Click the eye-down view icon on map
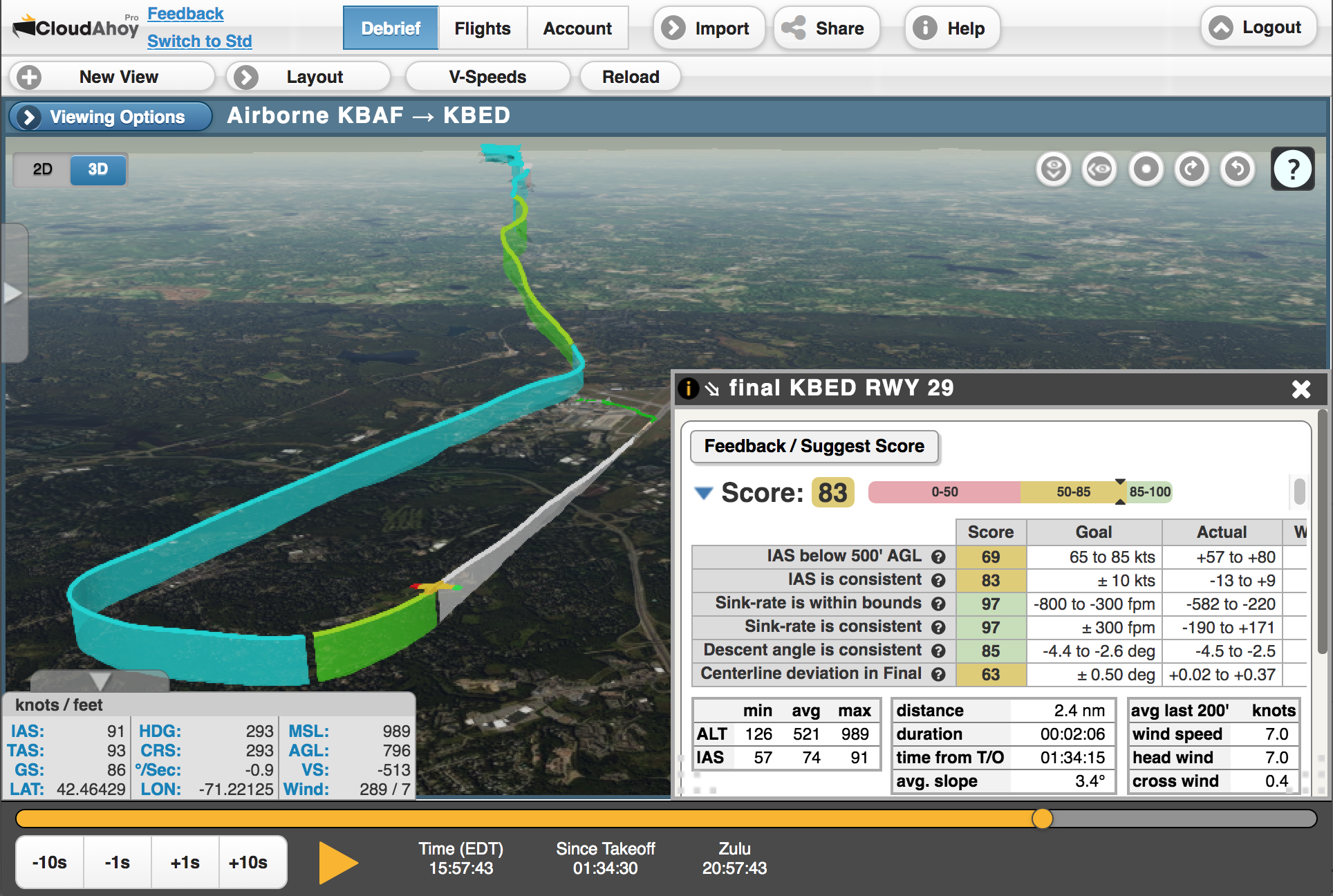 pyautogui.click(x=1054, y=169)
